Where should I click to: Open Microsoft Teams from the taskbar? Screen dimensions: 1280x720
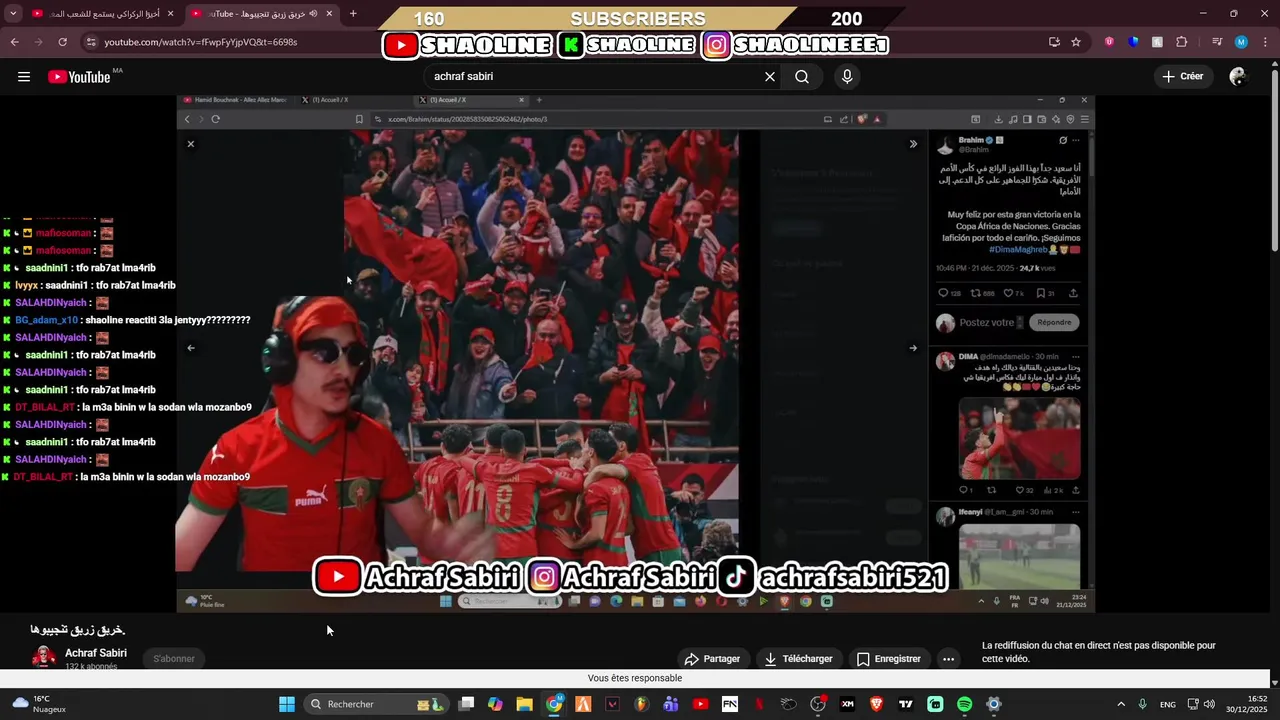point(671,704)
